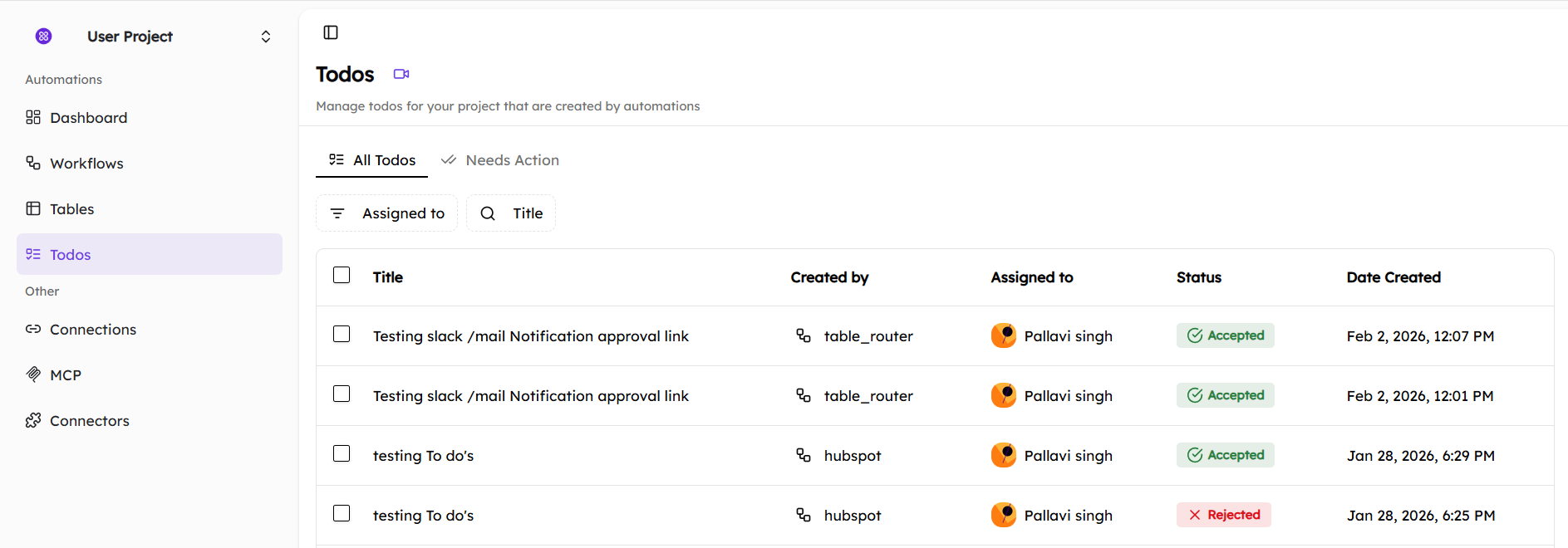Open the first table_router workflow link
Screen dimensions: 1568x548
(x=868, y=336)
